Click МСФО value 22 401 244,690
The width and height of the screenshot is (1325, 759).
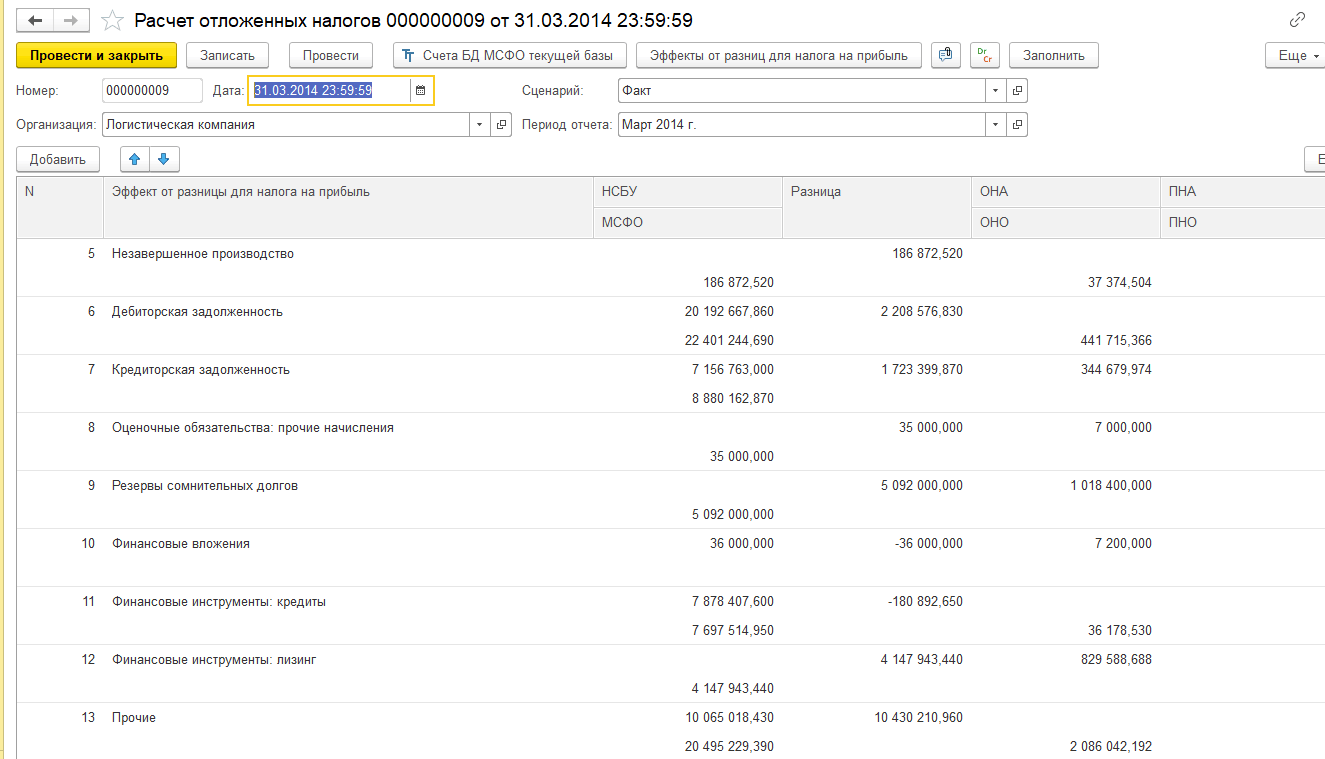(x=729, y=341)
